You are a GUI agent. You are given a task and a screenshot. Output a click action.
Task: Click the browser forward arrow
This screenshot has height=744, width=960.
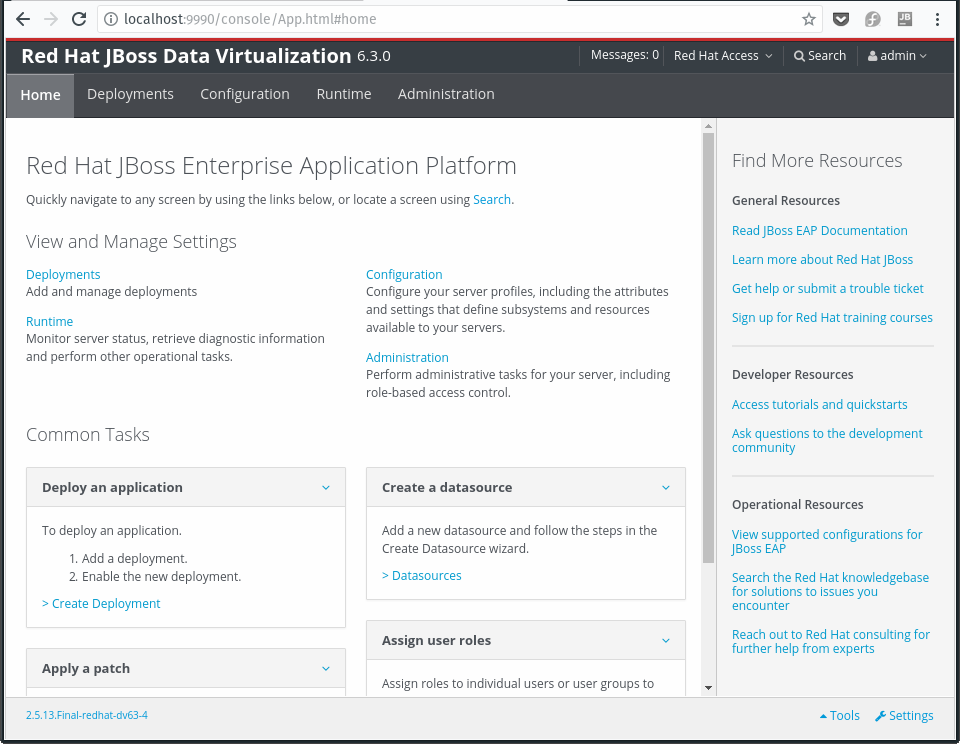coord(51,19)
